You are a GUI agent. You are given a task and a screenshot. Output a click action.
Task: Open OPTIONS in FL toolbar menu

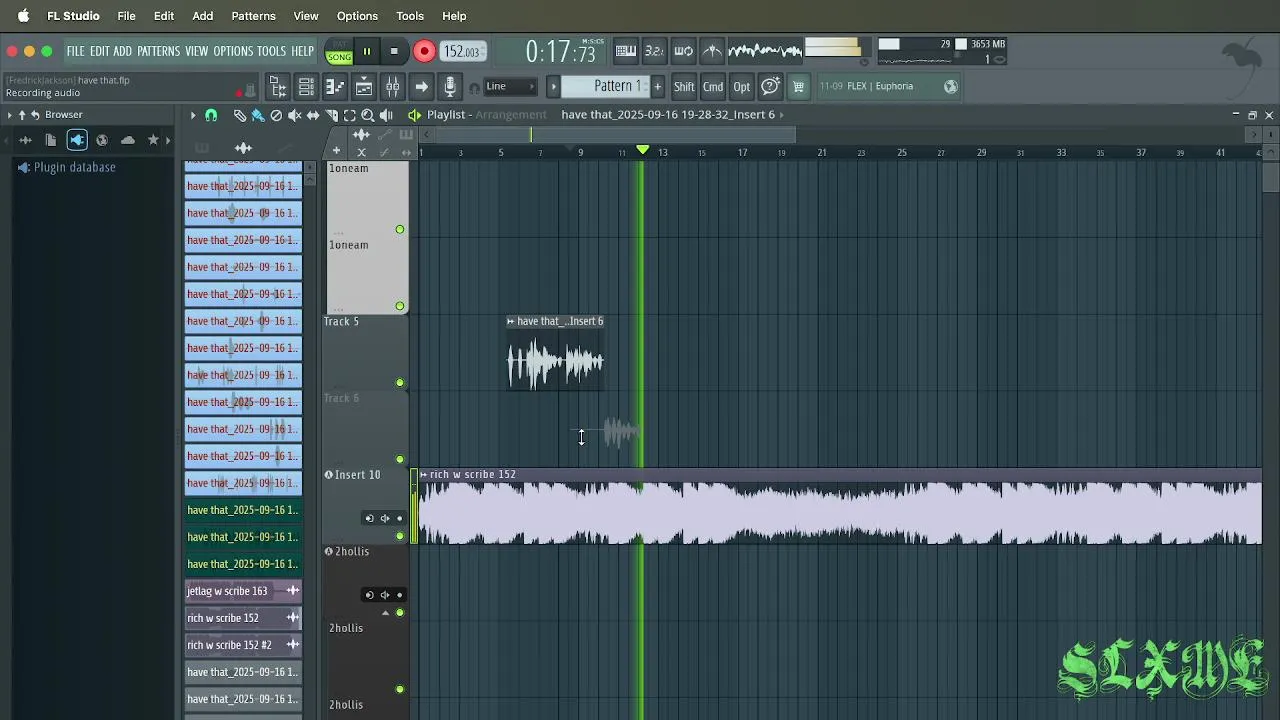click(233, 51)
